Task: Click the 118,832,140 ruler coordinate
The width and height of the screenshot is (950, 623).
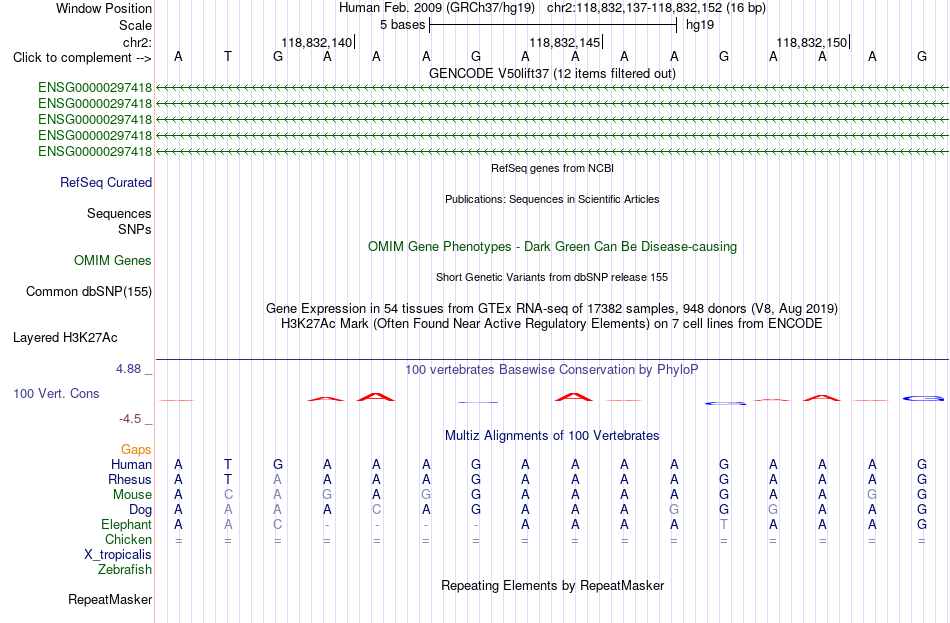Action: click(316, 42)
